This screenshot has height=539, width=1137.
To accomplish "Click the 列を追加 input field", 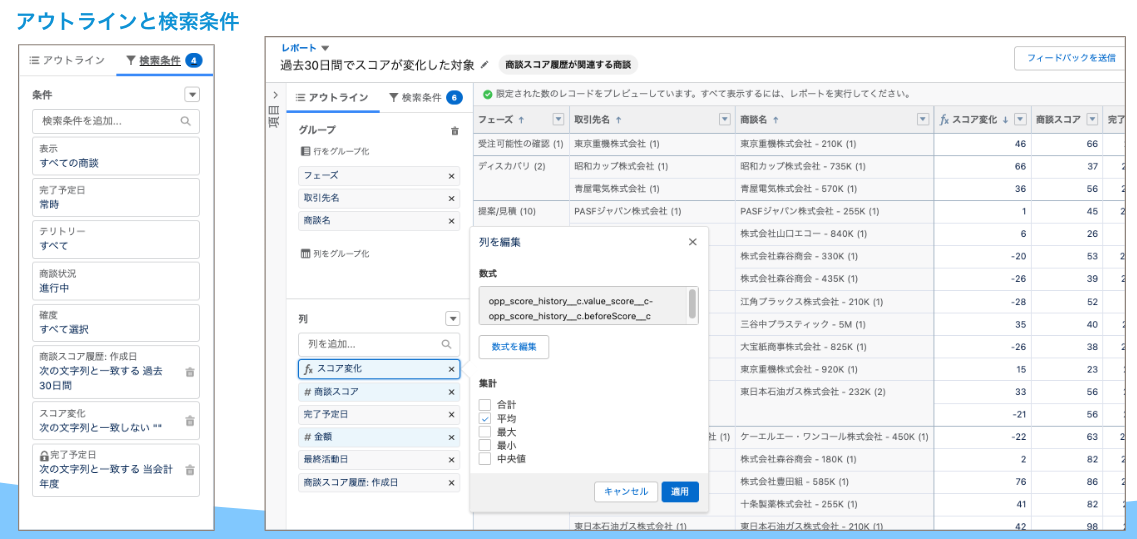I will 379,345.
